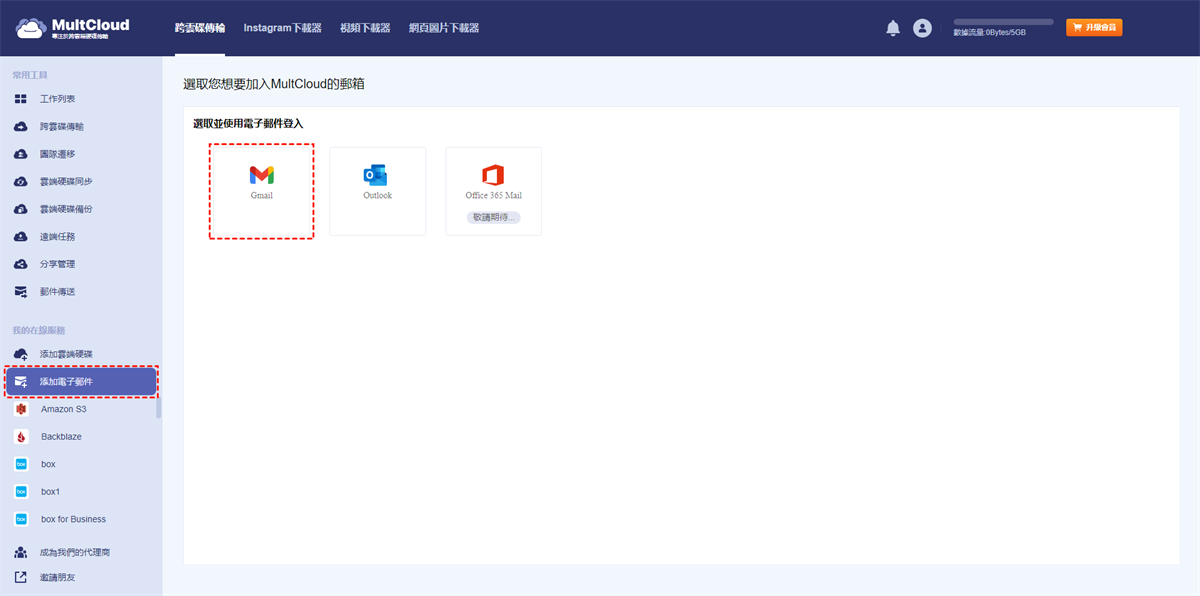This screenshot has height=596, width=1200.
Task: Open the notifications bell
Action: pos(893,28)
